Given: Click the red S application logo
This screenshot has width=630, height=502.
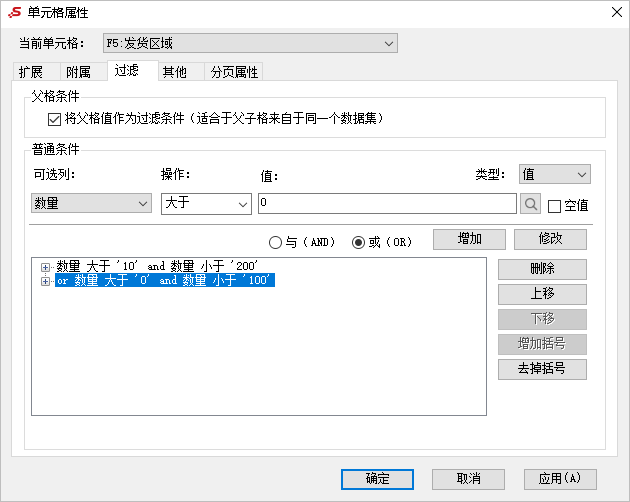Looking at the screenshot, I should pyautogui.click(x=15, y=12).
